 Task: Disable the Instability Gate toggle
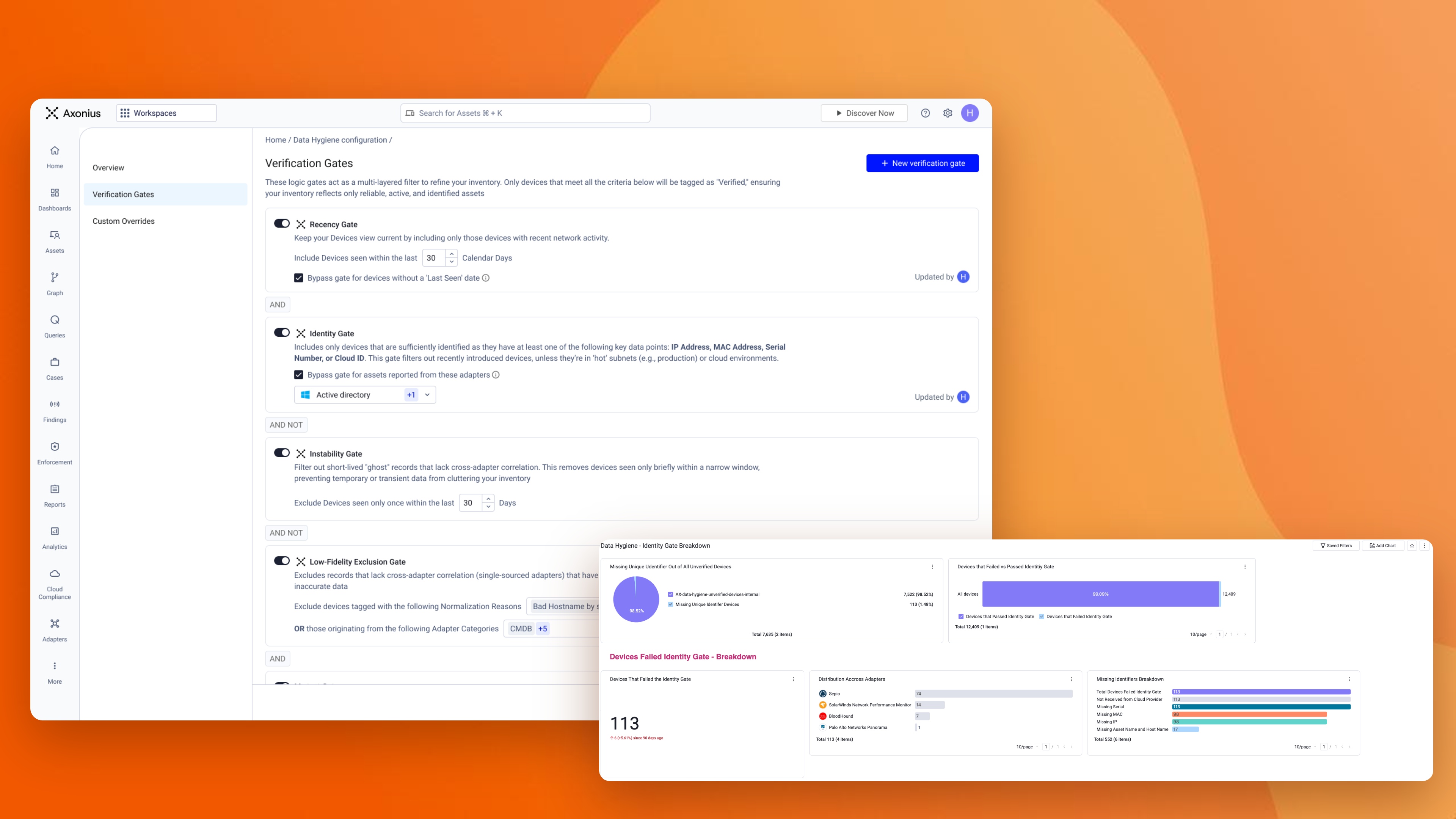(281, 453)
